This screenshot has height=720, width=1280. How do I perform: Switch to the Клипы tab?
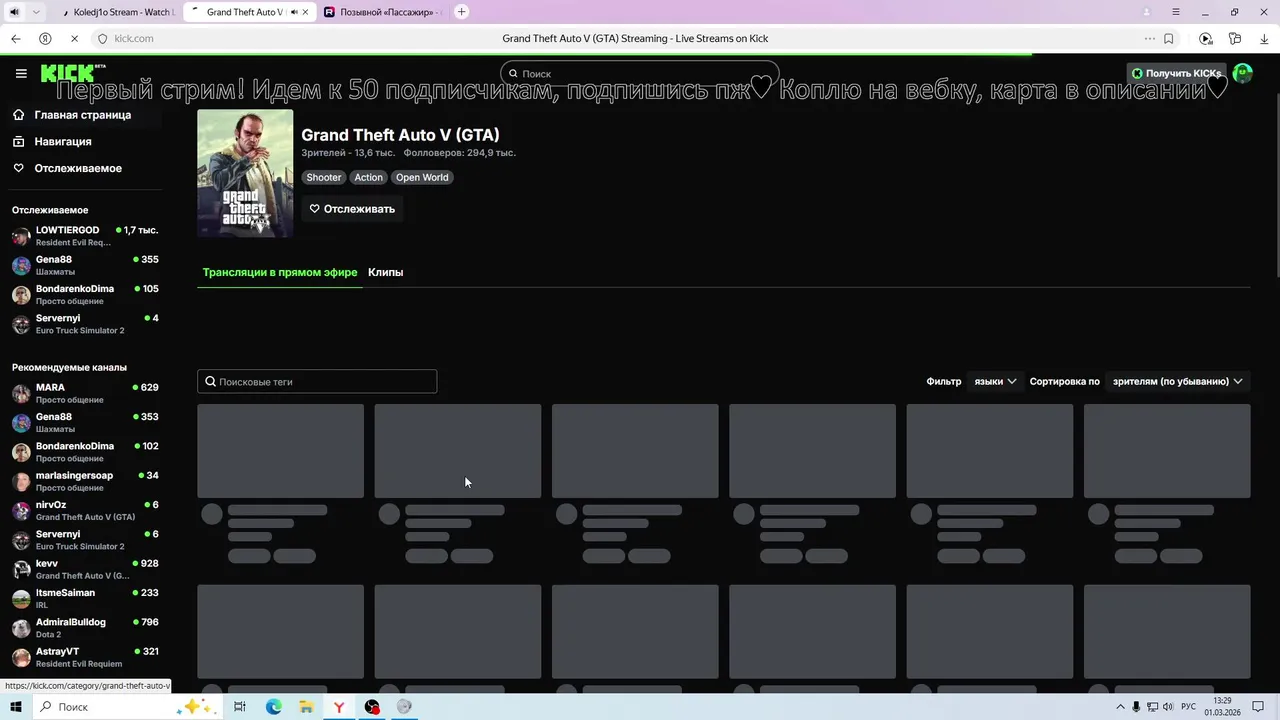tap(385, 272)
